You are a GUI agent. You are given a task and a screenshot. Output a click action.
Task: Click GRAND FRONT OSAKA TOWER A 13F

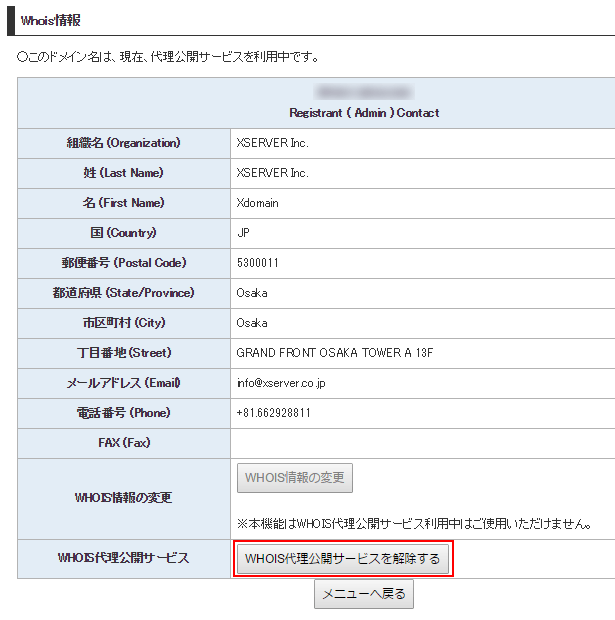(x=335, y=353)
